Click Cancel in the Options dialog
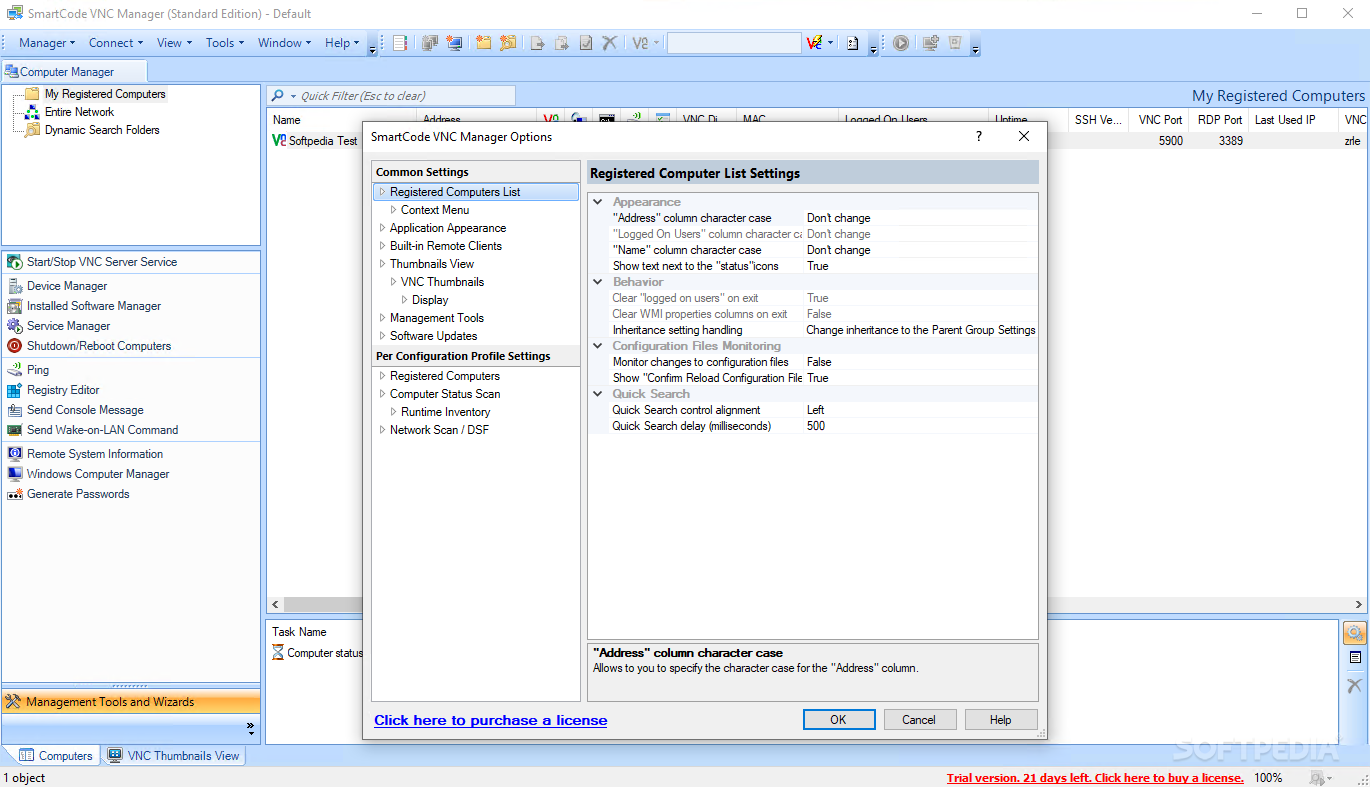 click(919, 720)
